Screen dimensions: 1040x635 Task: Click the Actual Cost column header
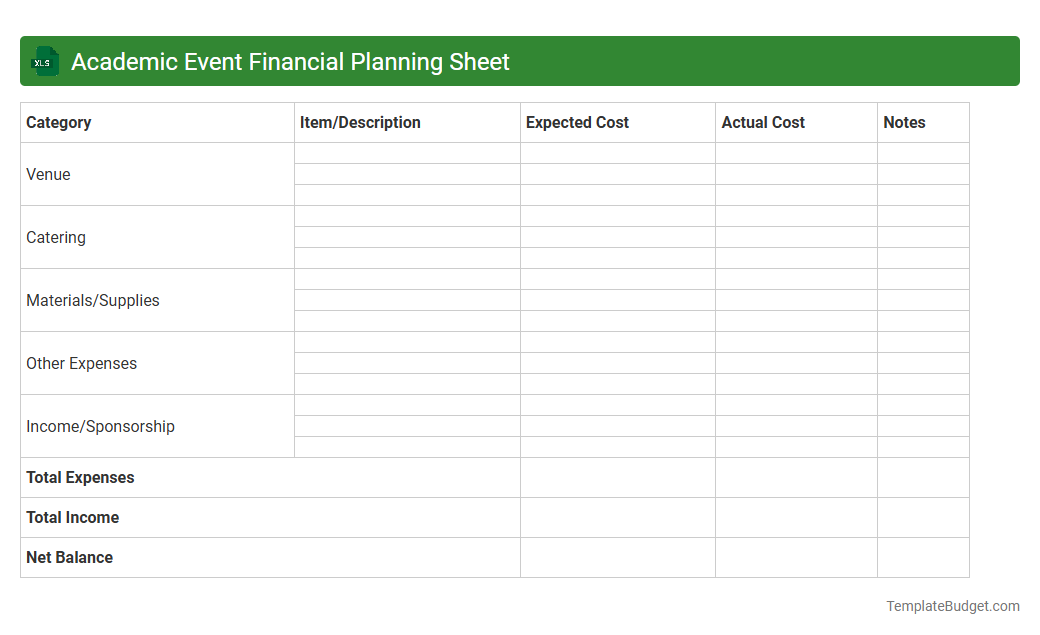(x=763, y=122)
